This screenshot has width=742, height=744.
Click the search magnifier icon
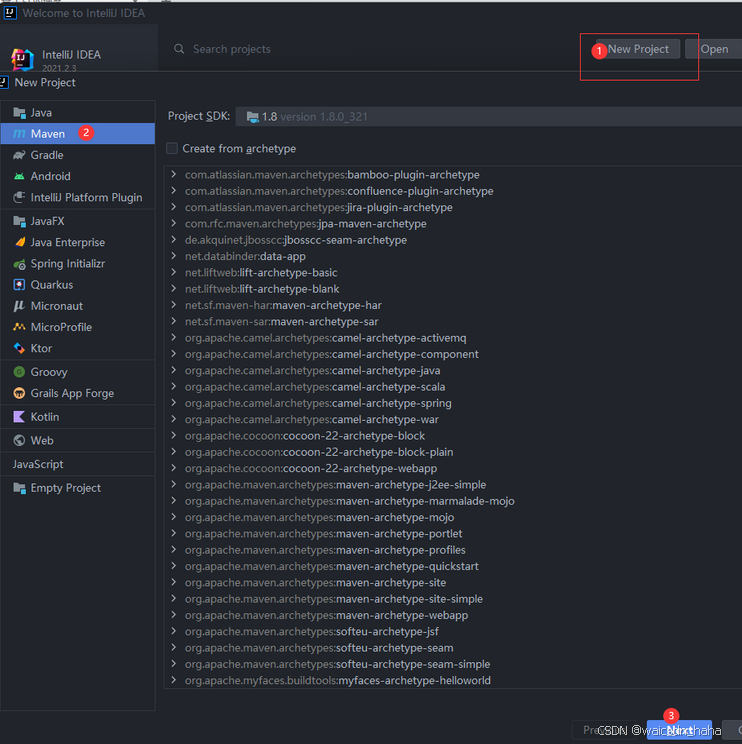tap(179, 49)
